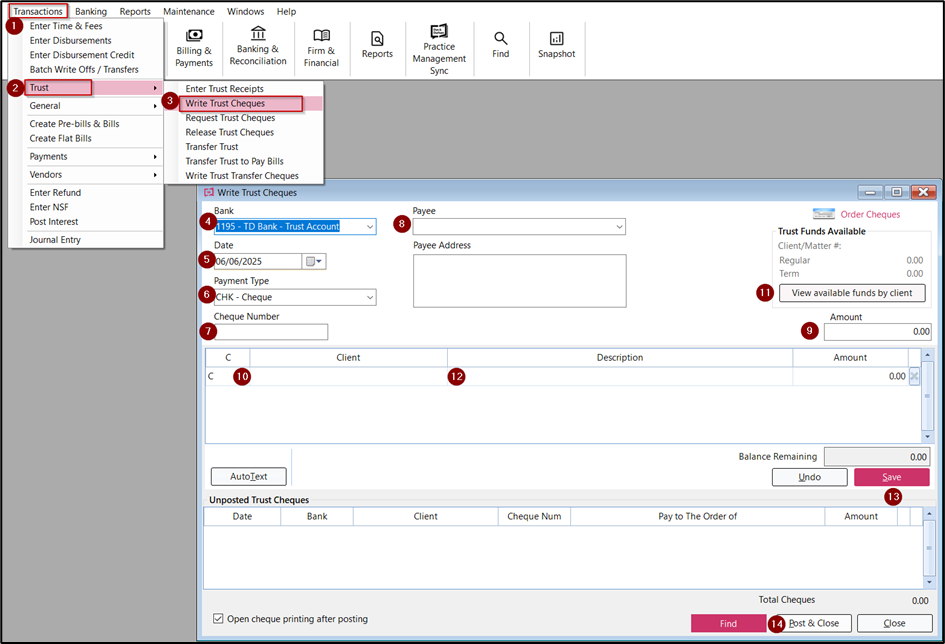
Task: Open Firm & Financial toolbar icon
Action: click(x=321, y=48)
